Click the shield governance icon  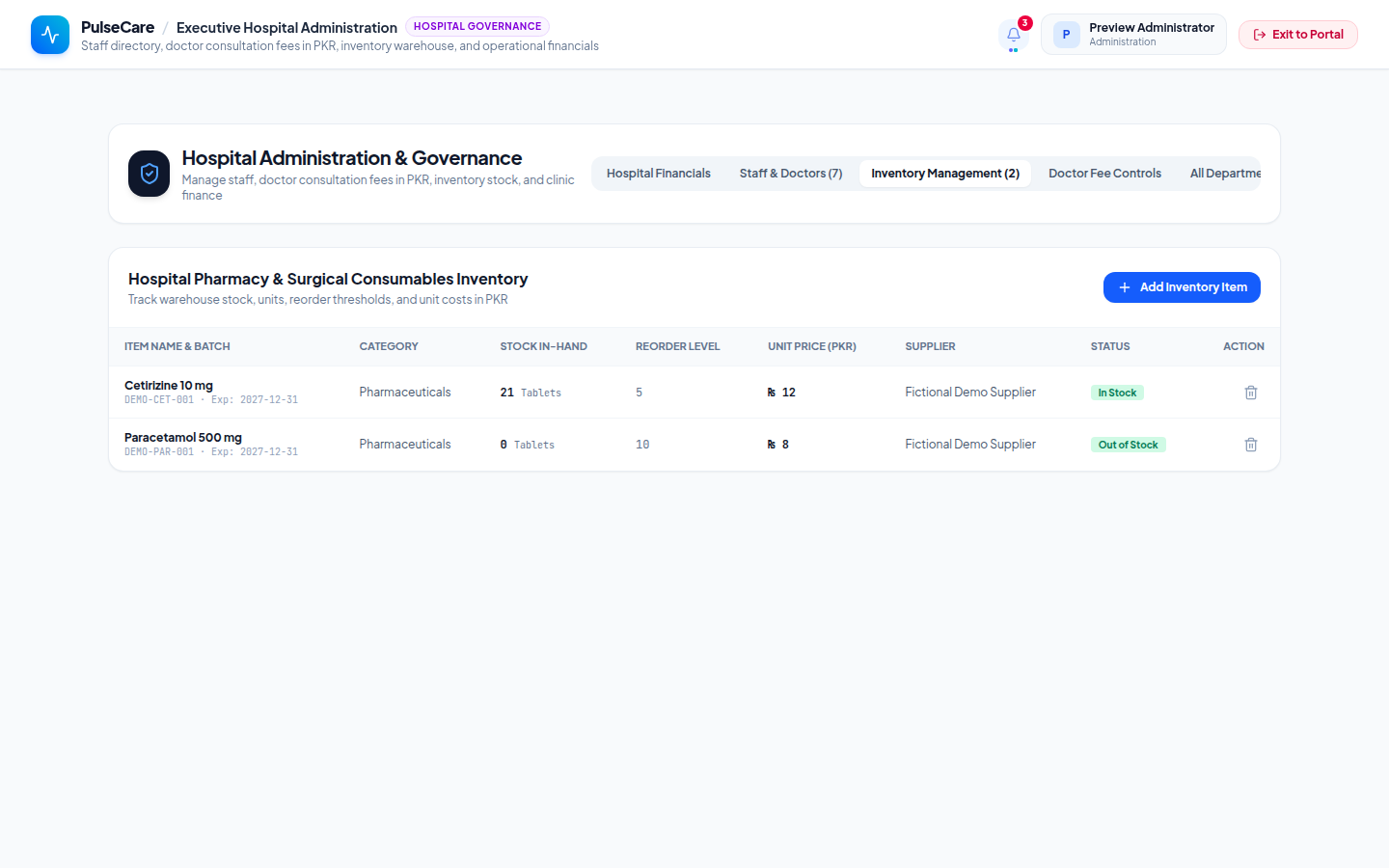pos(150,174)
